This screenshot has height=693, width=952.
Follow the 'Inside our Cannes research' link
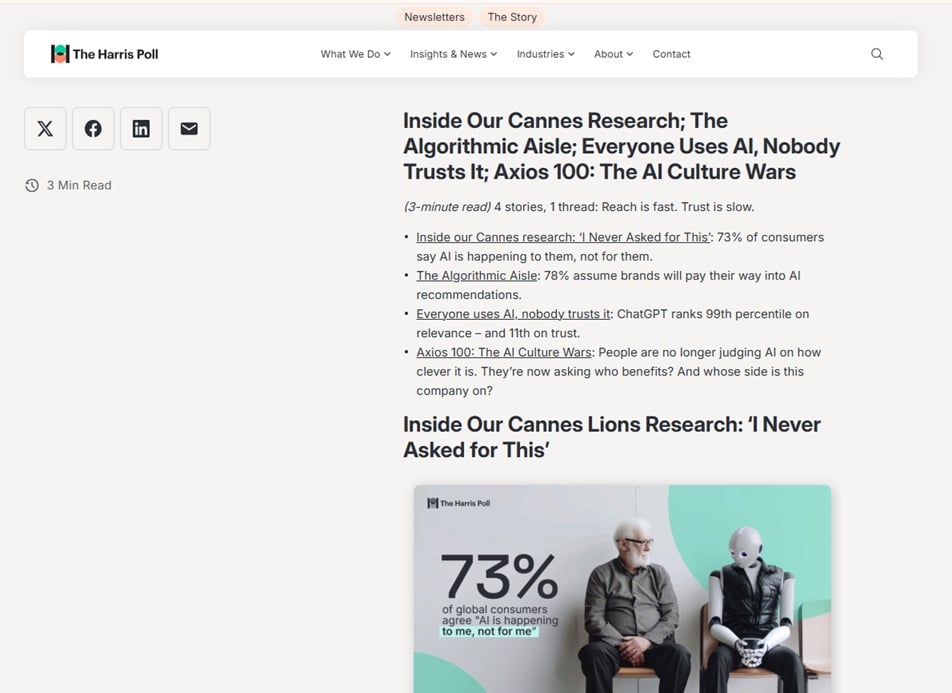(x=563, y=237)
